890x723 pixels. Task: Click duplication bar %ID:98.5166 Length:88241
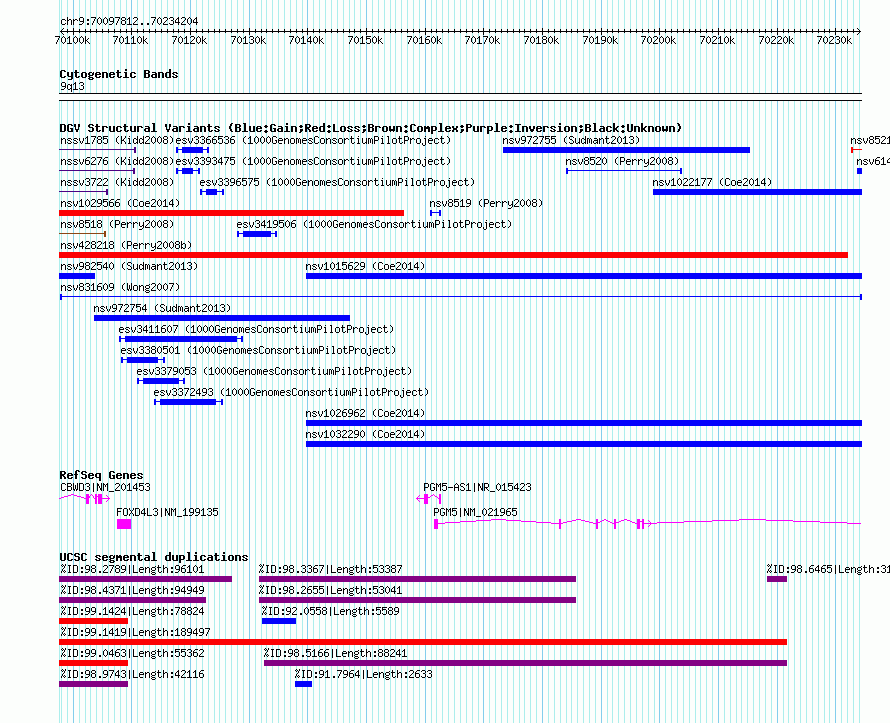(x=526, y=663)
